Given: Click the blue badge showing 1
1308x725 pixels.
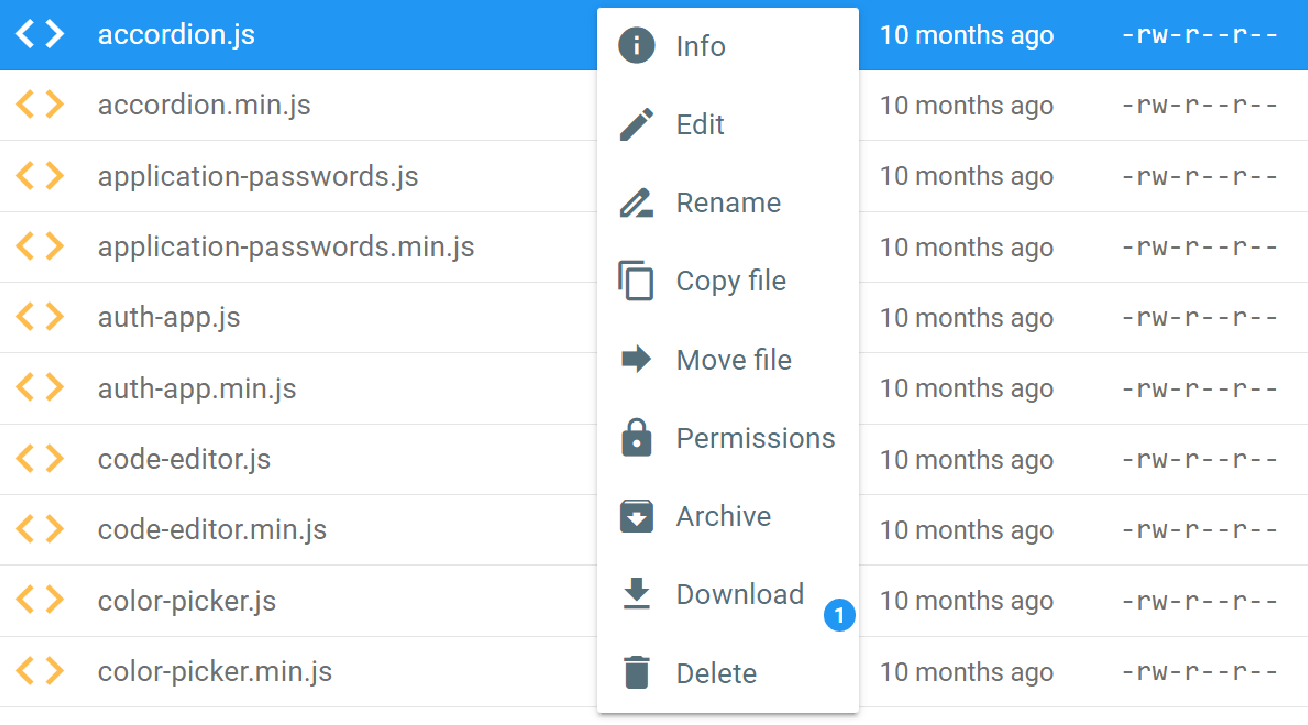Looking at the screenshot, I should (x=840, y=616).
